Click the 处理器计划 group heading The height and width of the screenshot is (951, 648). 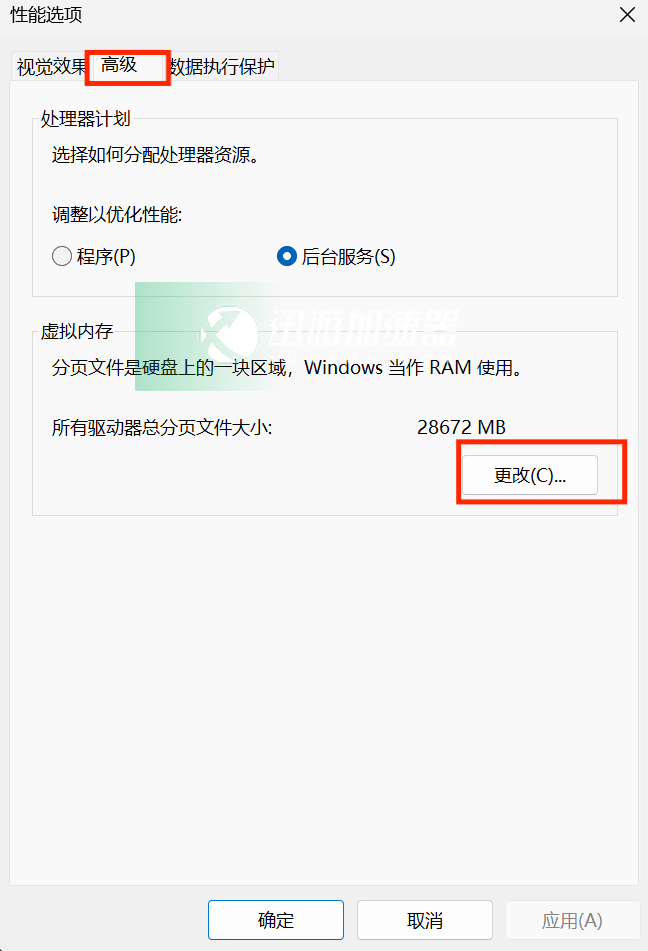tap(86, 118)
